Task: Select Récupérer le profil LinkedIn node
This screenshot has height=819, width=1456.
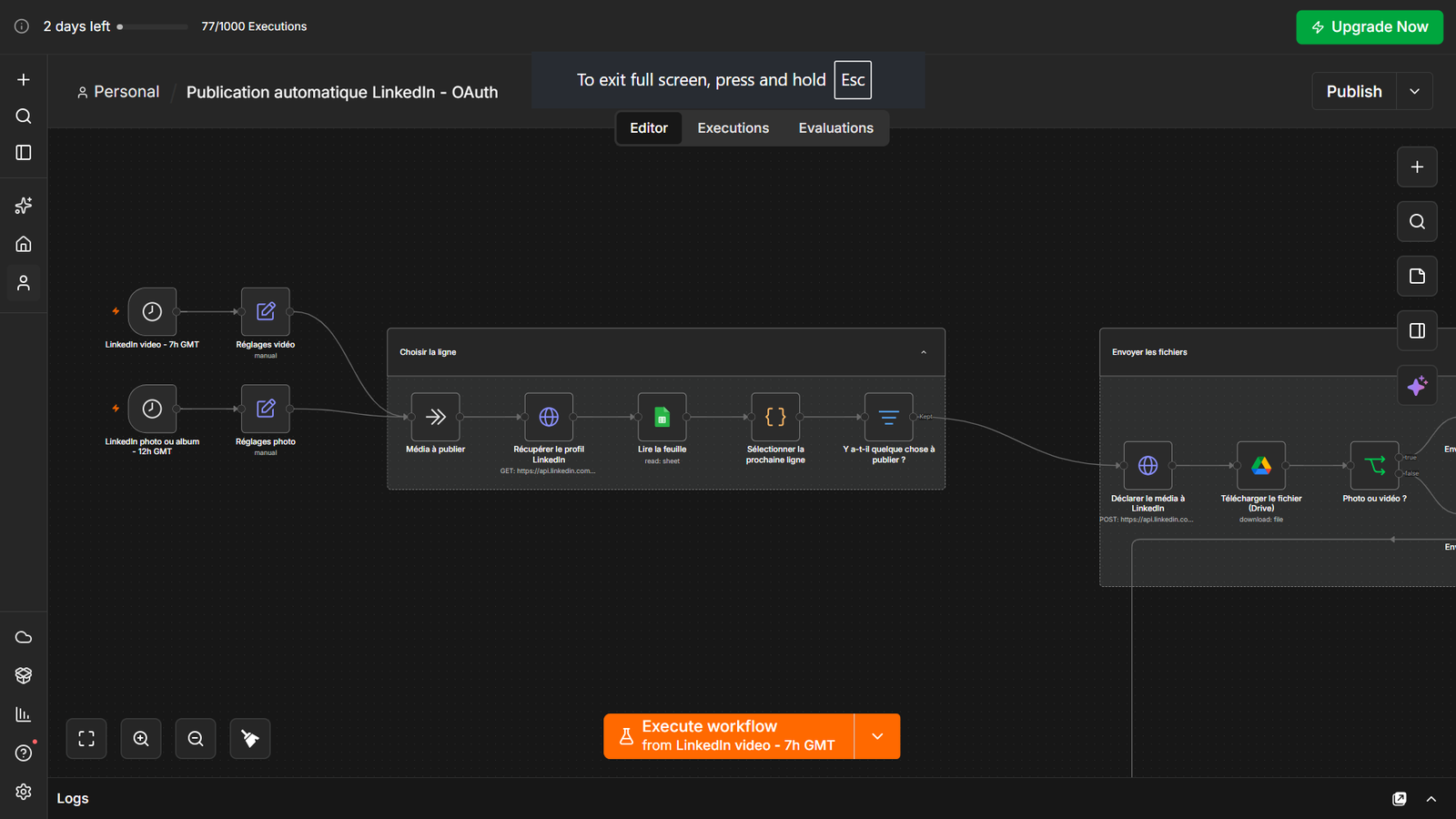Action: click(x=549, y=417)
